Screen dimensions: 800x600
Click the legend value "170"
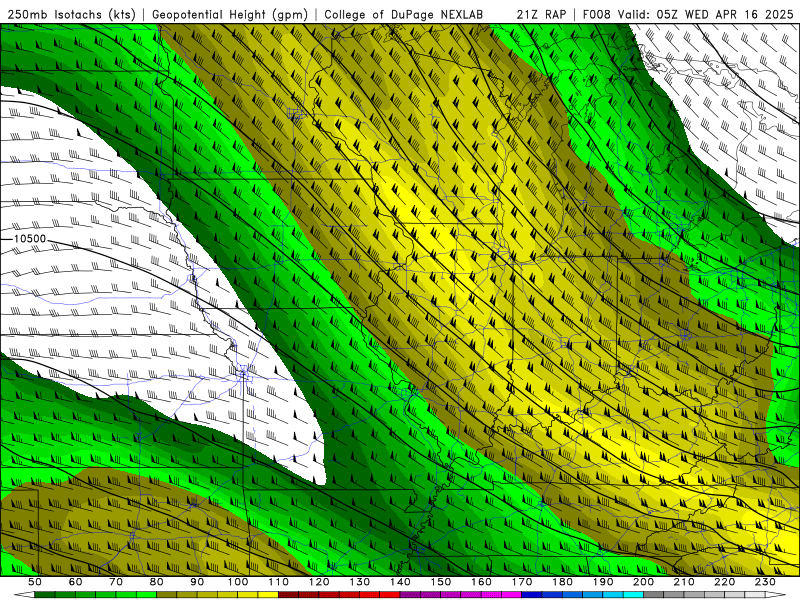point(522,582)
